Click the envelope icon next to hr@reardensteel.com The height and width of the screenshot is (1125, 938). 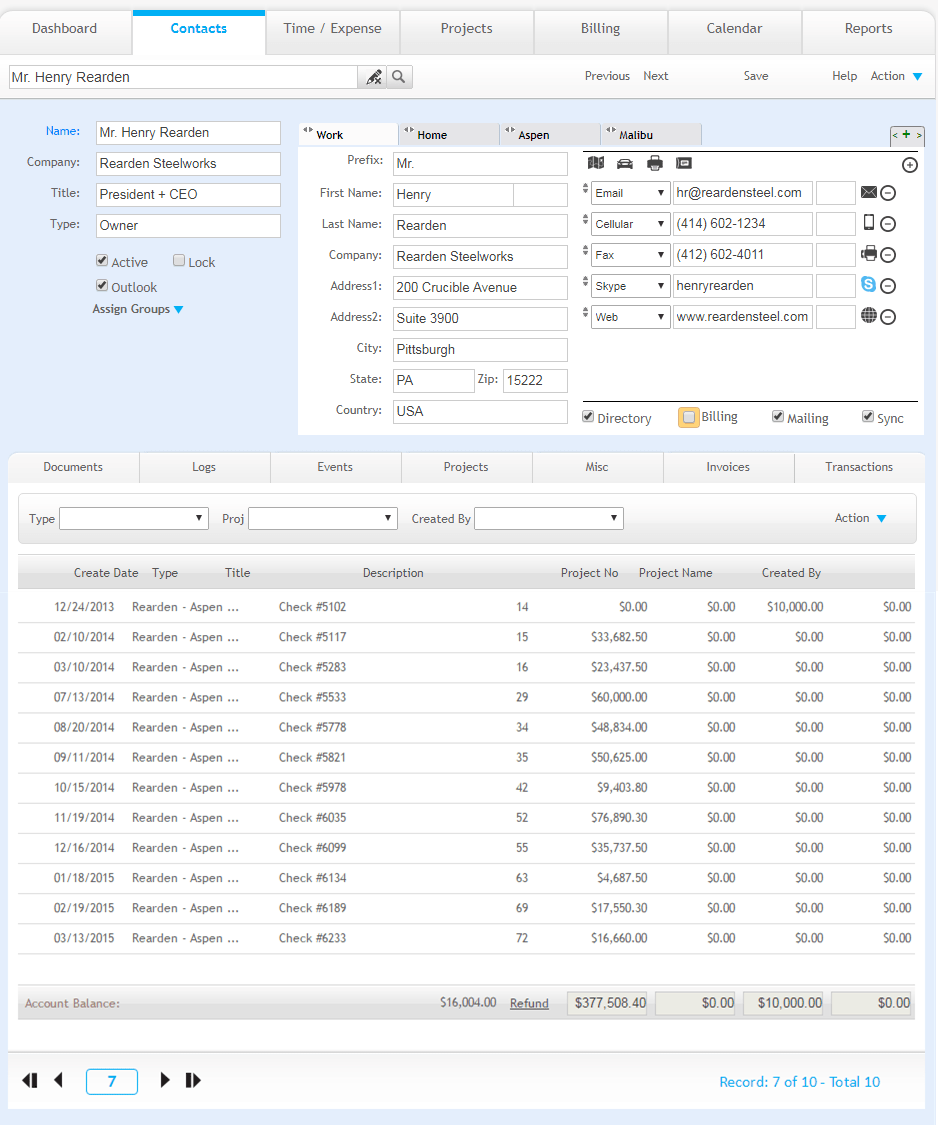pyautogui.click(x=868, y=192)
